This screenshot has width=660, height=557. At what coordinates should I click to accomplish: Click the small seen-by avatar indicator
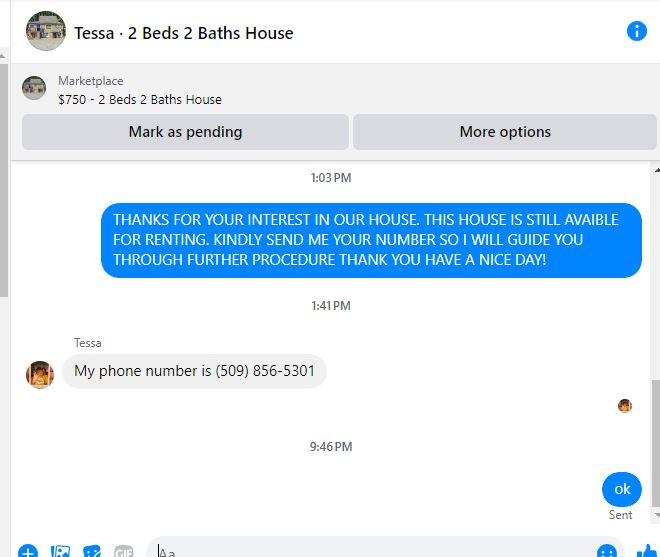pos(625,406)
